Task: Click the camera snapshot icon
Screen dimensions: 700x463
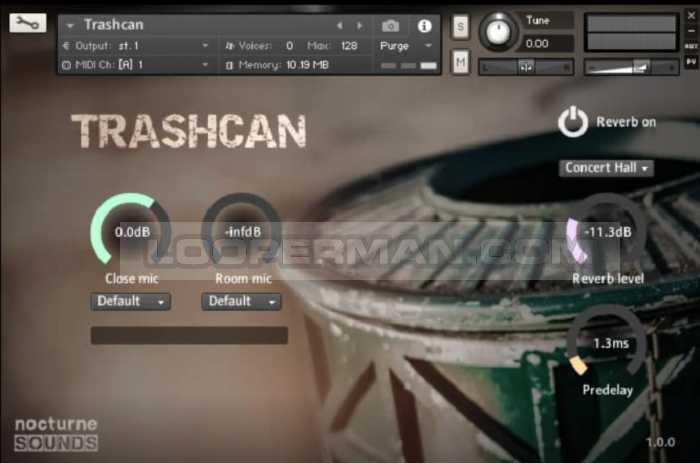Action: [391, 25]
